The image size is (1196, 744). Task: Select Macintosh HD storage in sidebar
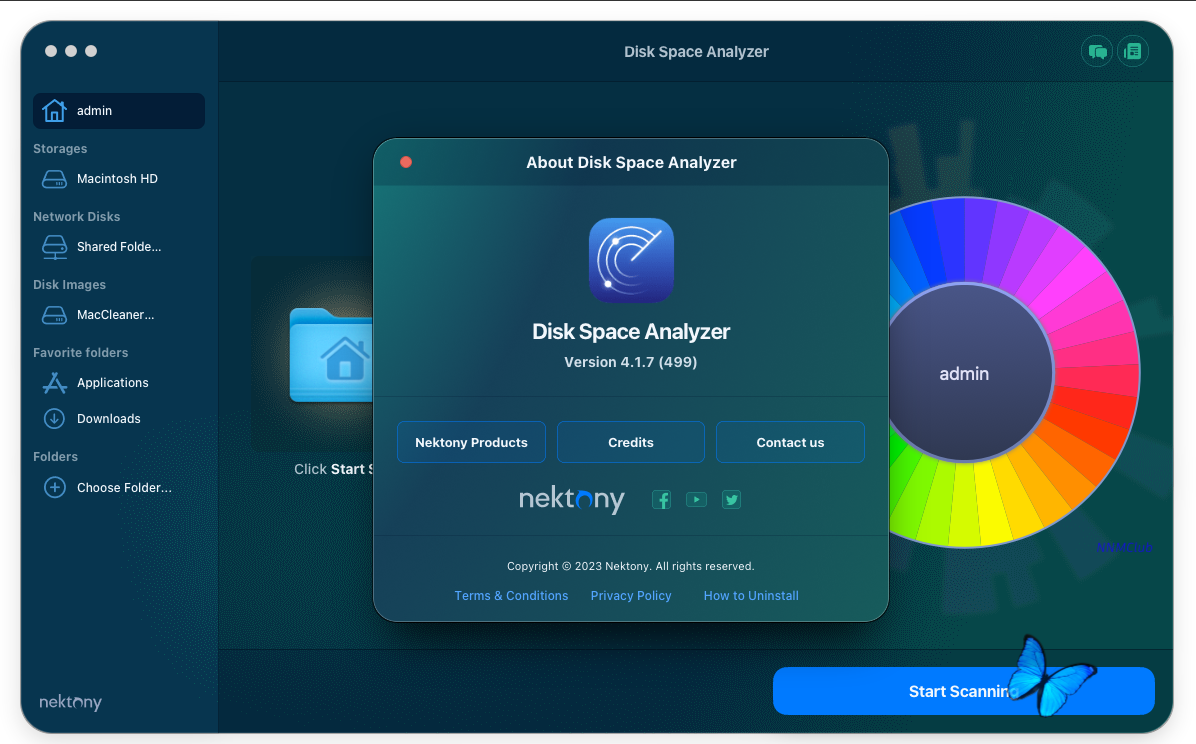(x=117, y=179)
